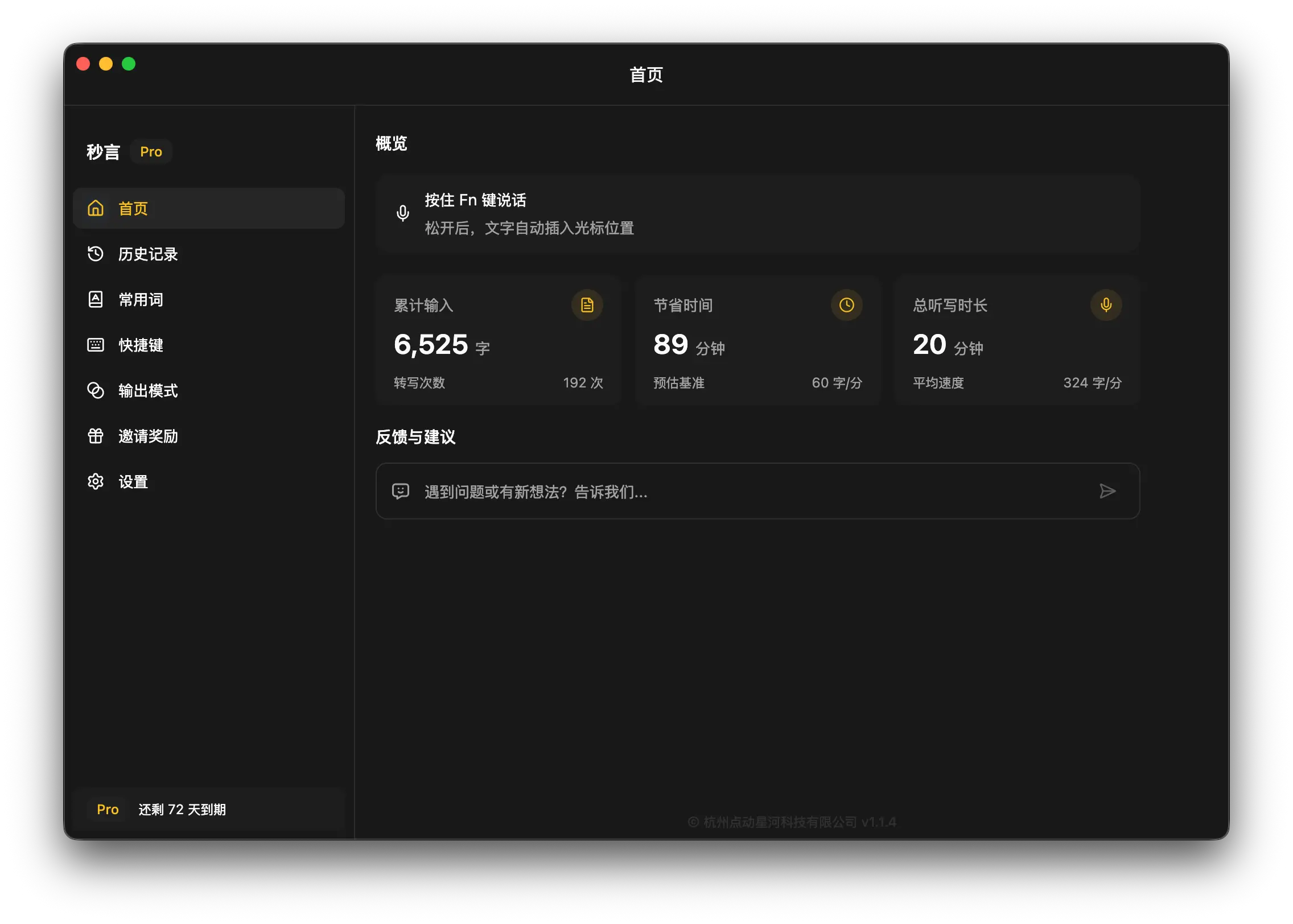The image size is (1293, 924).
Task: Click the 快捷键 keyboard icon
Action: point(97,345)
